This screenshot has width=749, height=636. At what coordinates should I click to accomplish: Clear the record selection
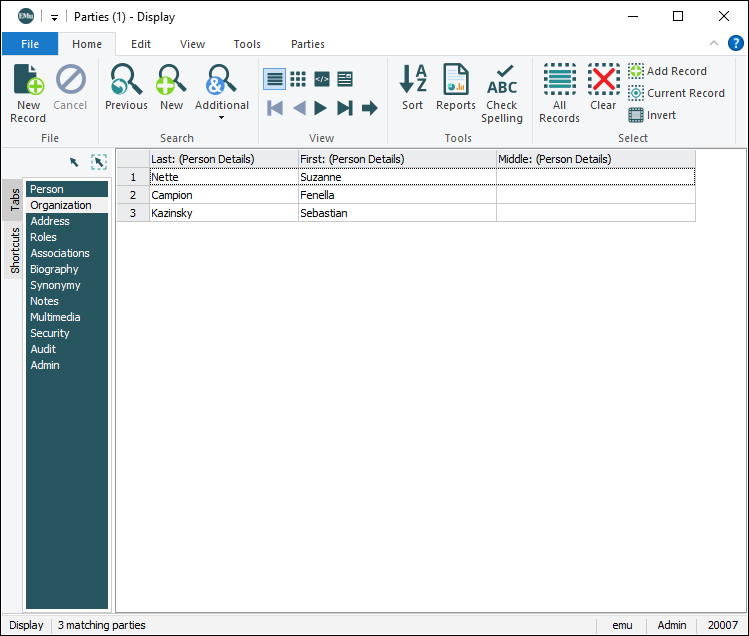pyautogui.click(x=603, y=87)
